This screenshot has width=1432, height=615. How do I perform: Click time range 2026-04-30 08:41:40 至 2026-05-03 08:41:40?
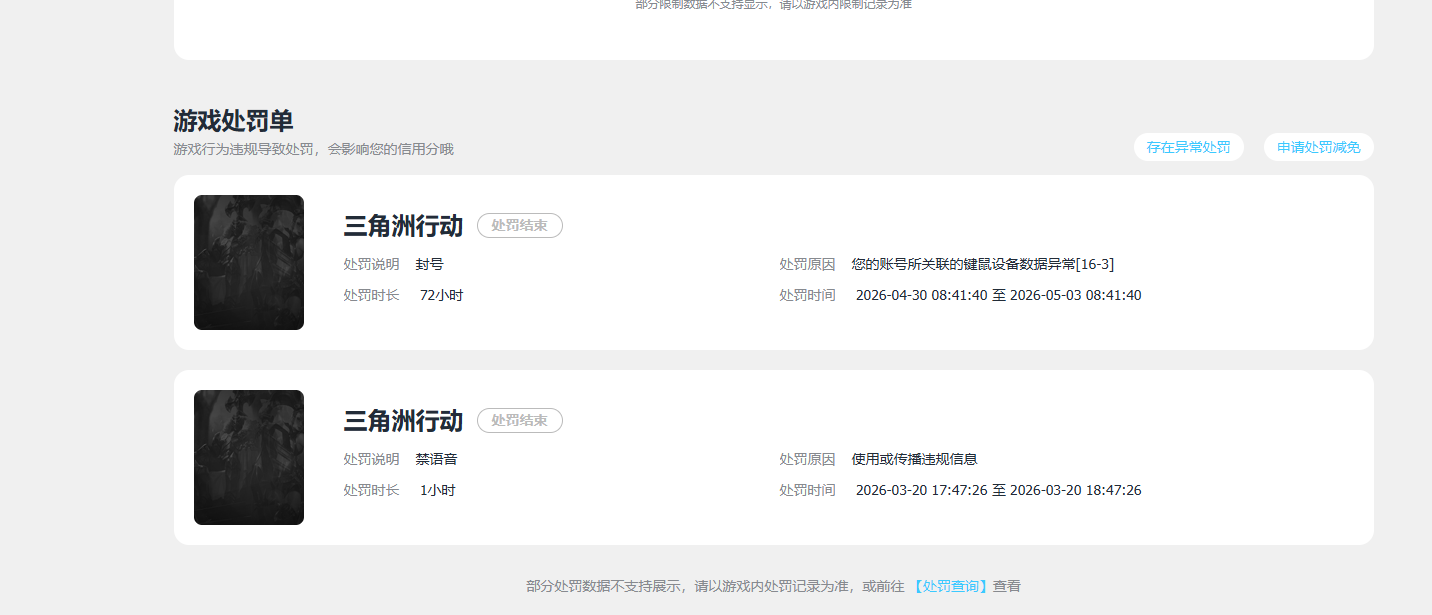(x=999, y=295)
